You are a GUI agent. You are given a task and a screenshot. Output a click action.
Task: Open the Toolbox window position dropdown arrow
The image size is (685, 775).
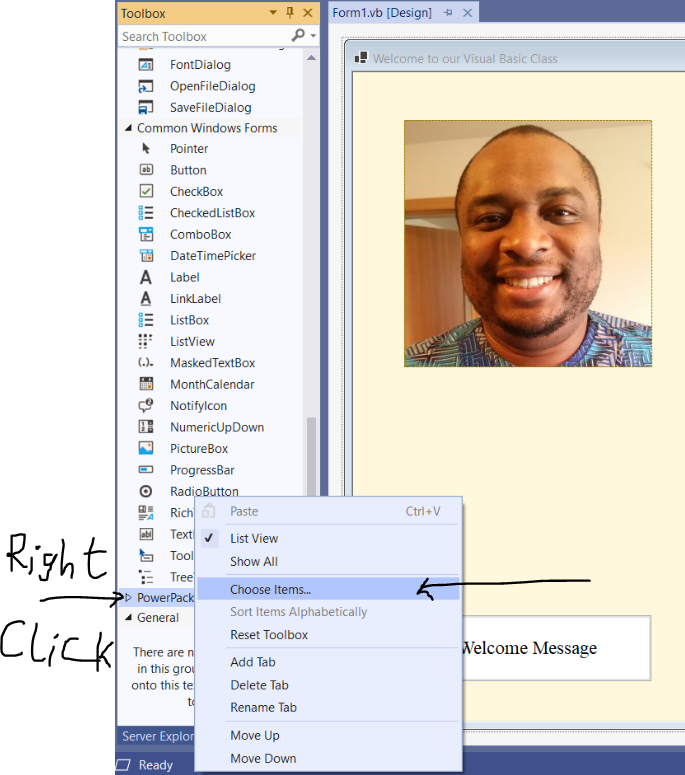coord(274,13)
